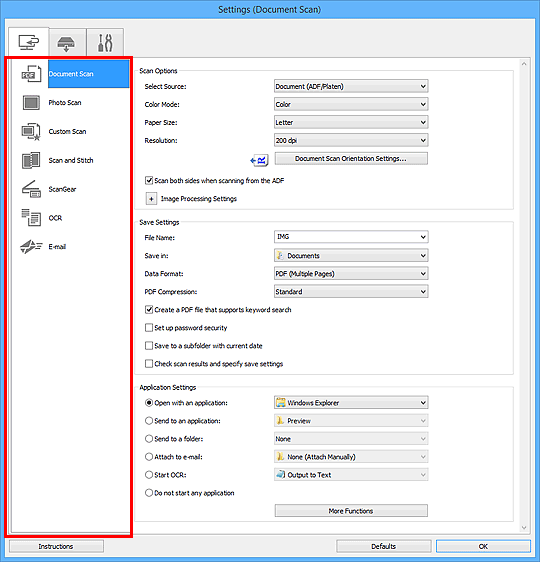Image resolution: width=540 pixels, height=562 pixels.
Task: Select Send to an application option
Action: (x=149, y=420)
